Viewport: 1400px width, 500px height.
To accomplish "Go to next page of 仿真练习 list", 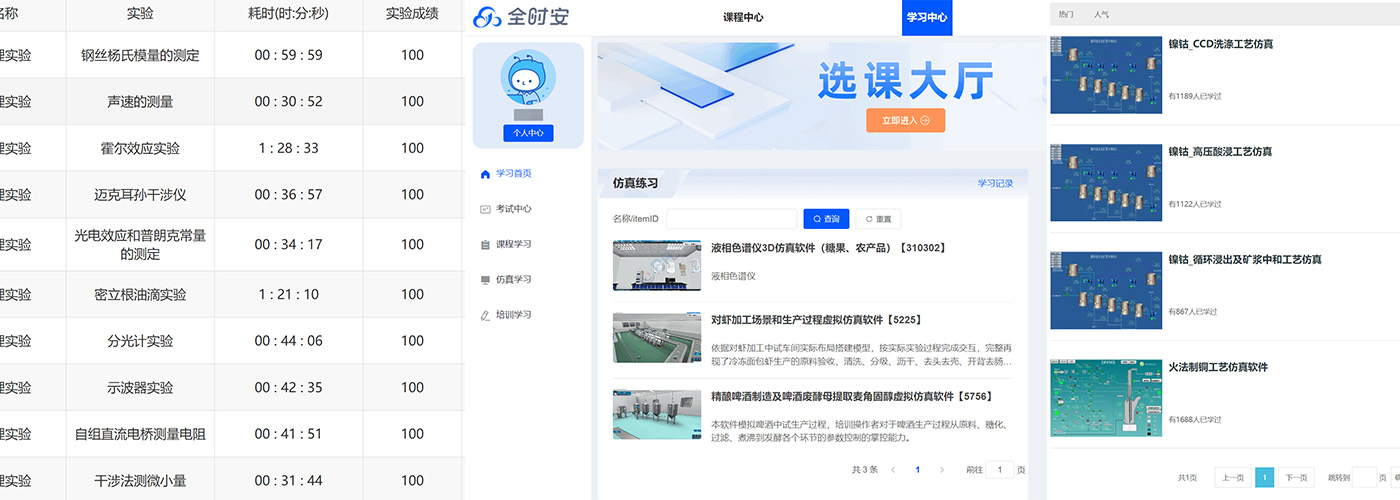I will [x=944, y=469].
